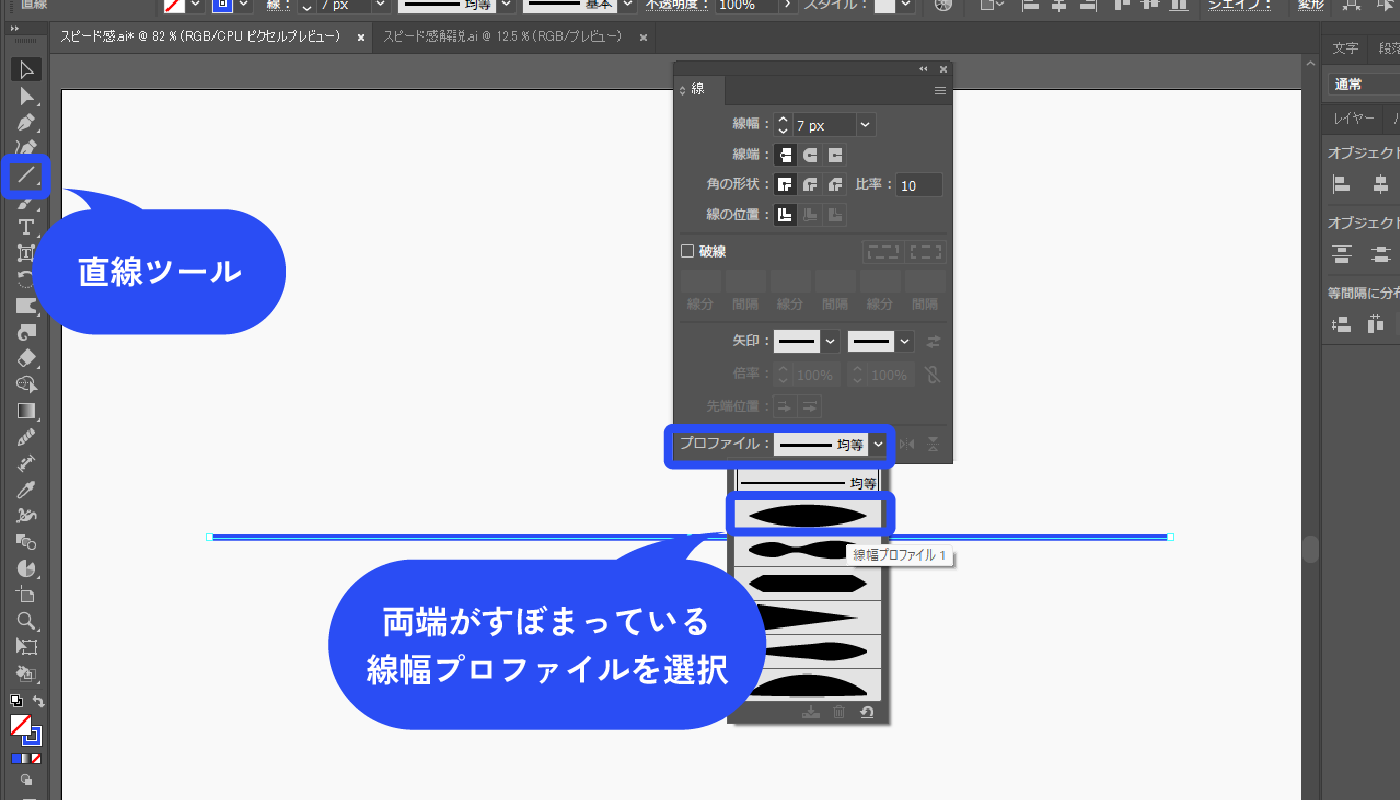Swap fill and stroke colors

(x=38, y=702)
